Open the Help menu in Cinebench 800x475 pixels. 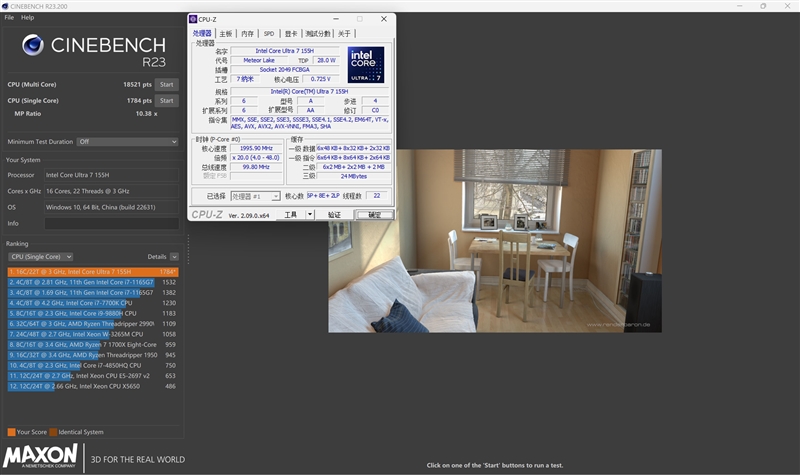(x=27, y=17)
